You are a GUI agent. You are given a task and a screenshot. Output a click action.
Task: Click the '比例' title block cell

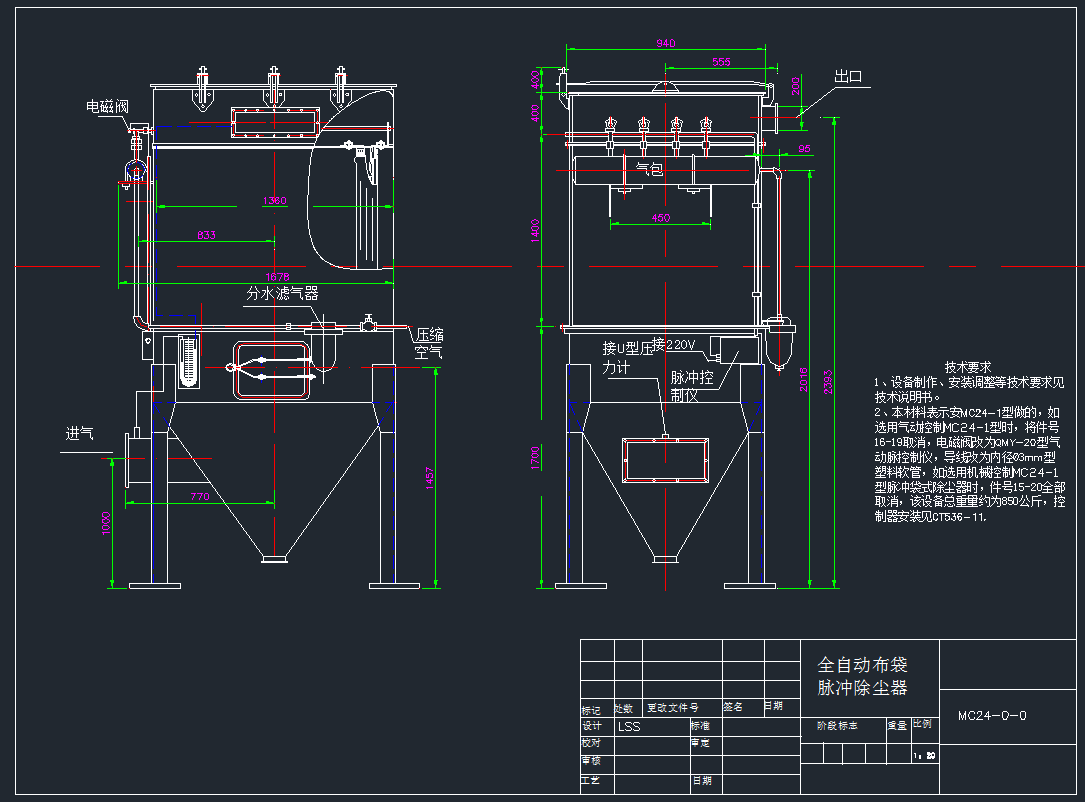(x=922, y=724)
